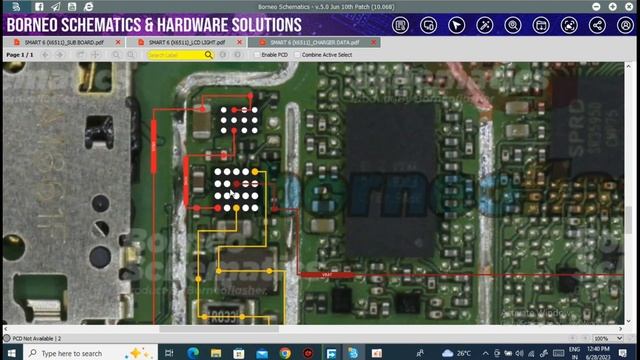Viewport: 640px width, 360px height.
Task: Click the 'PCD Not Available | 2' status text
Action: pos(37,339)
